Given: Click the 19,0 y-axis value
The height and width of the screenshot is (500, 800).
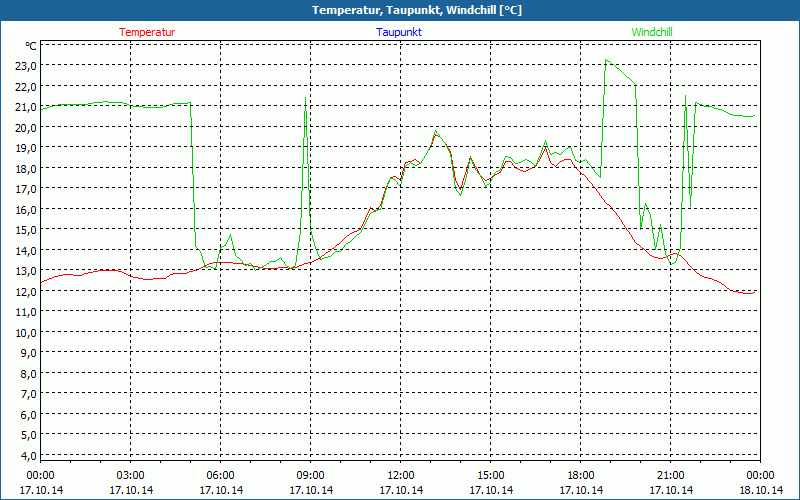Looking at the screenshot, I should point(27,147).
